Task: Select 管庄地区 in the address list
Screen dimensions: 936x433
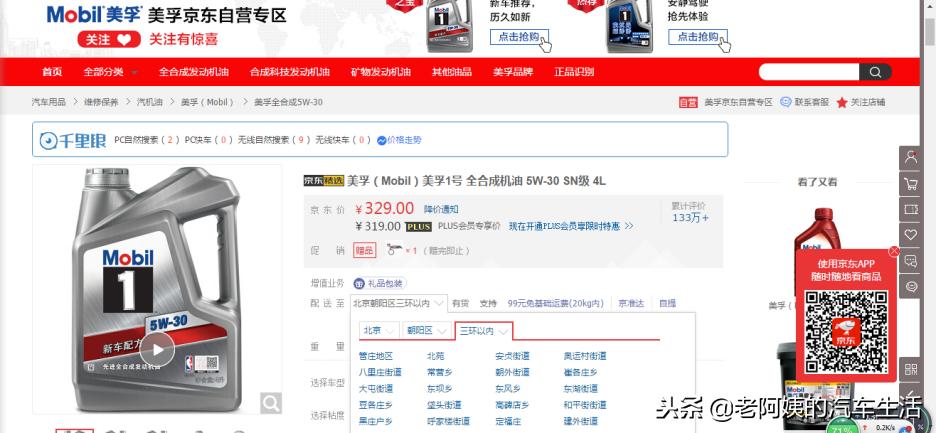Action: pyautogui.click(x=376, y=356)
